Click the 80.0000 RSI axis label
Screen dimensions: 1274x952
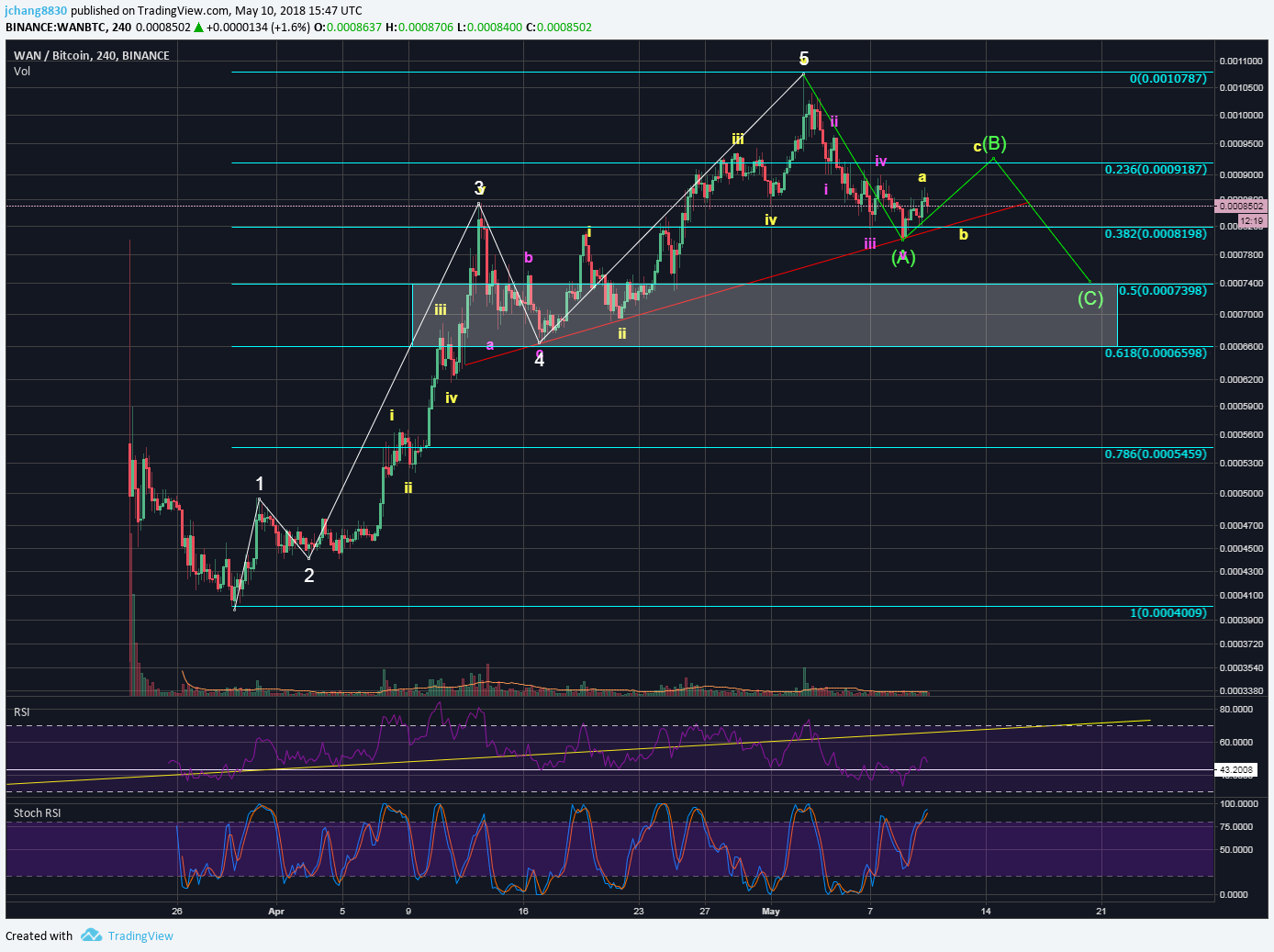tap(1236, 710)
